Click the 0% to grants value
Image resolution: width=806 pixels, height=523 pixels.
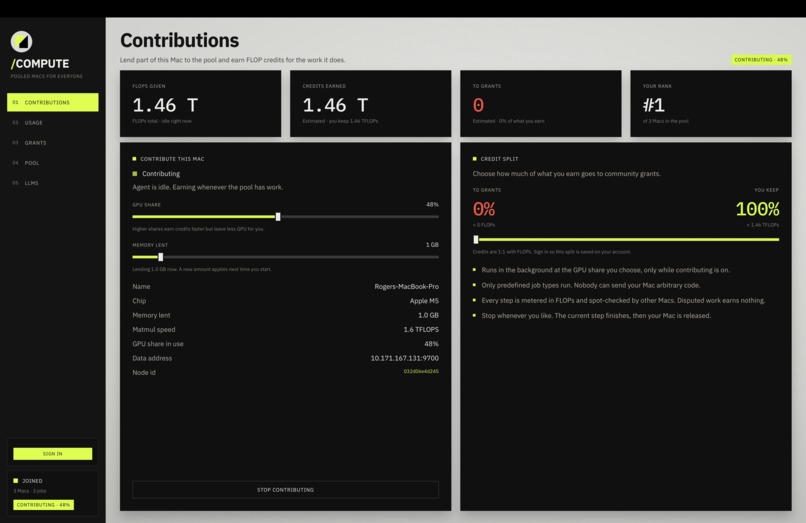(x=484, y=209)
